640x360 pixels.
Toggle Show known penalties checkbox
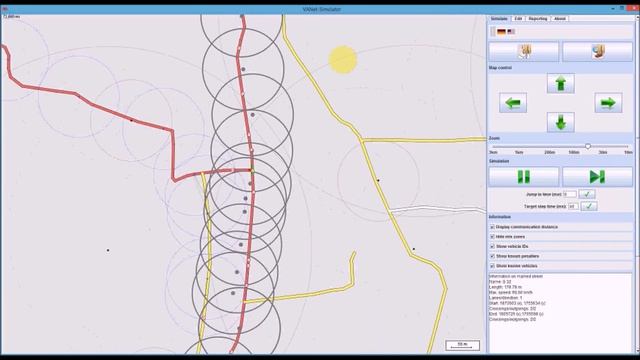point(492,256)
